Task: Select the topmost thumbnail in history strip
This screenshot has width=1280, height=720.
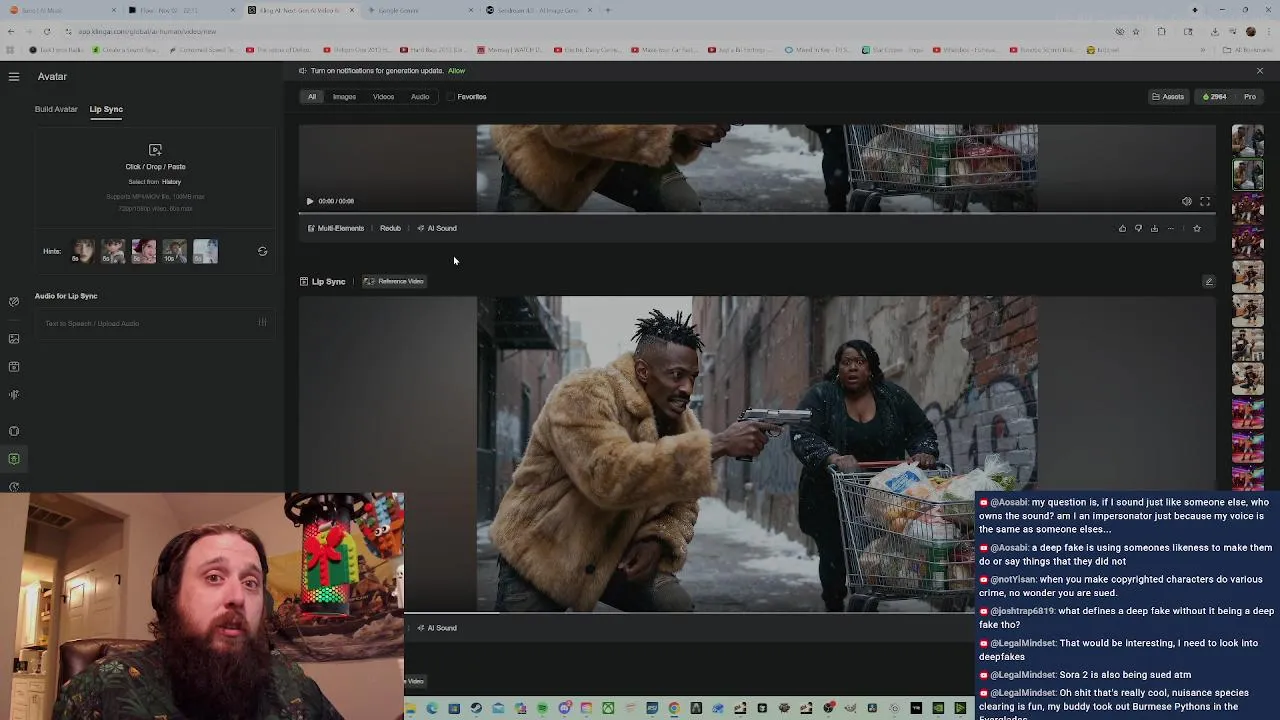Action: pos(1247,140)
